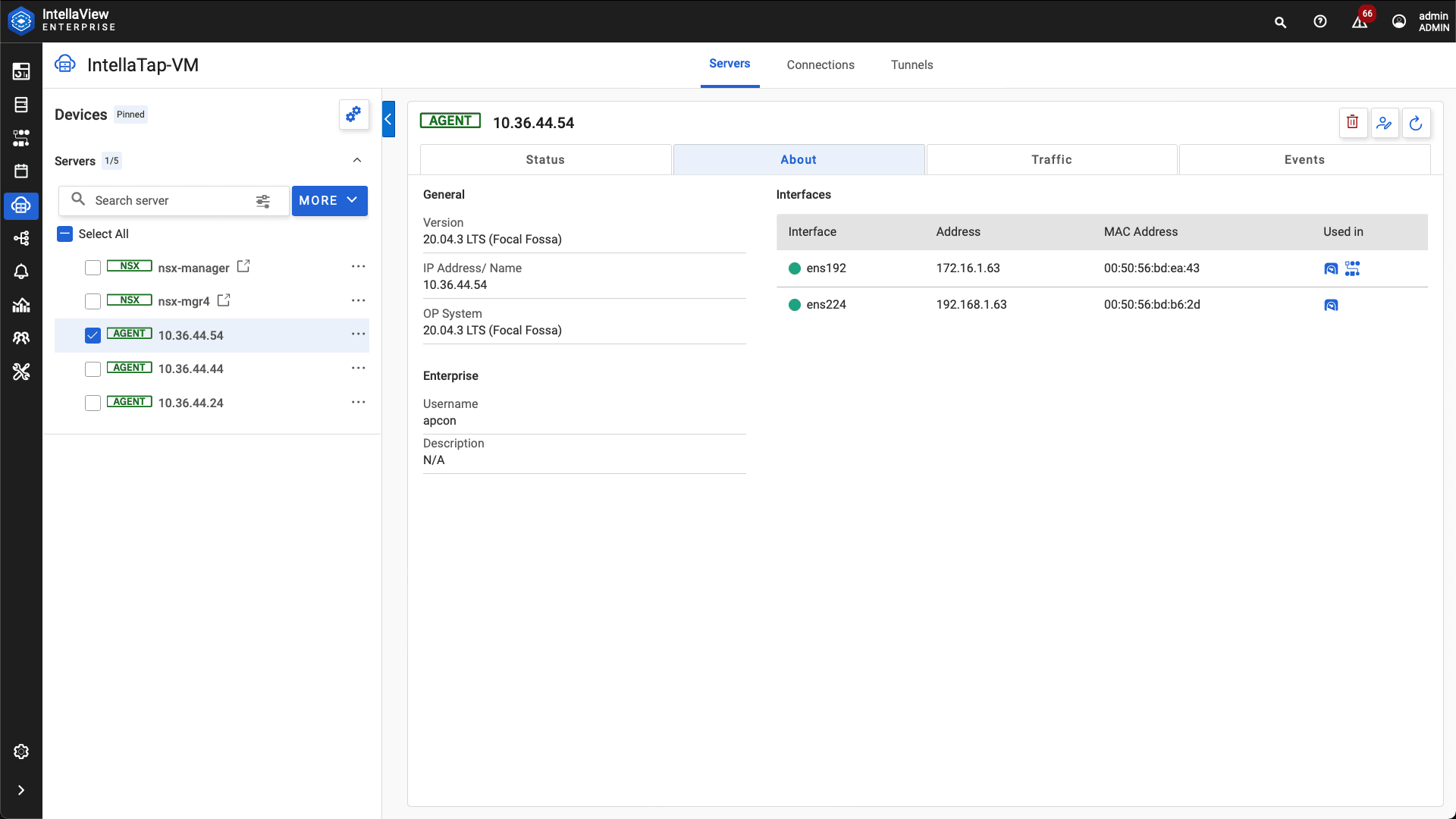Open the MORE dropdown menu

[x=328, y=200]
